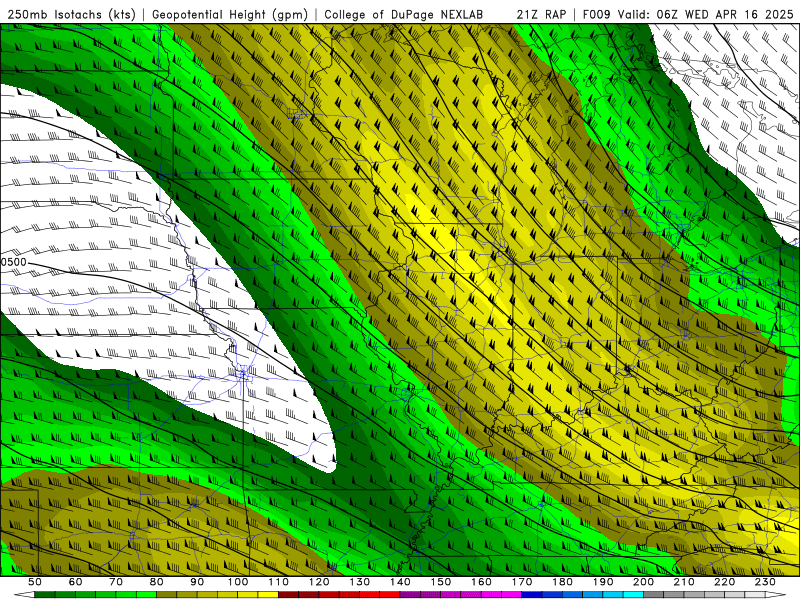The width and height of the screenshot is (800, 600).
Task: Click the dark blue swatch under 170
Action: [x=532, y=595]
